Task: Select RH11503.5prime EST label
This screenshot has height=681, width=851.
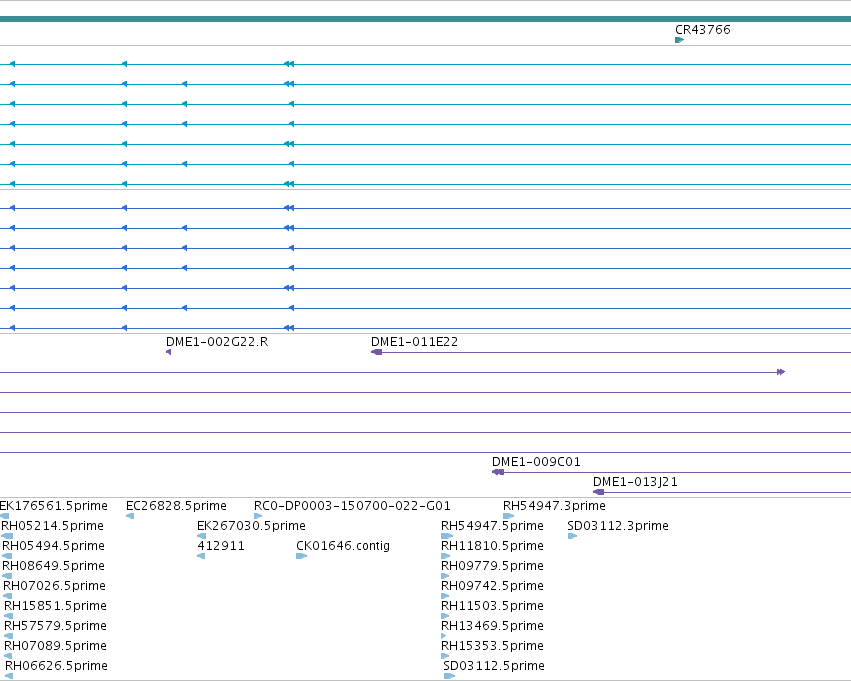Action: pyautogui.click(x=492, y=606)
